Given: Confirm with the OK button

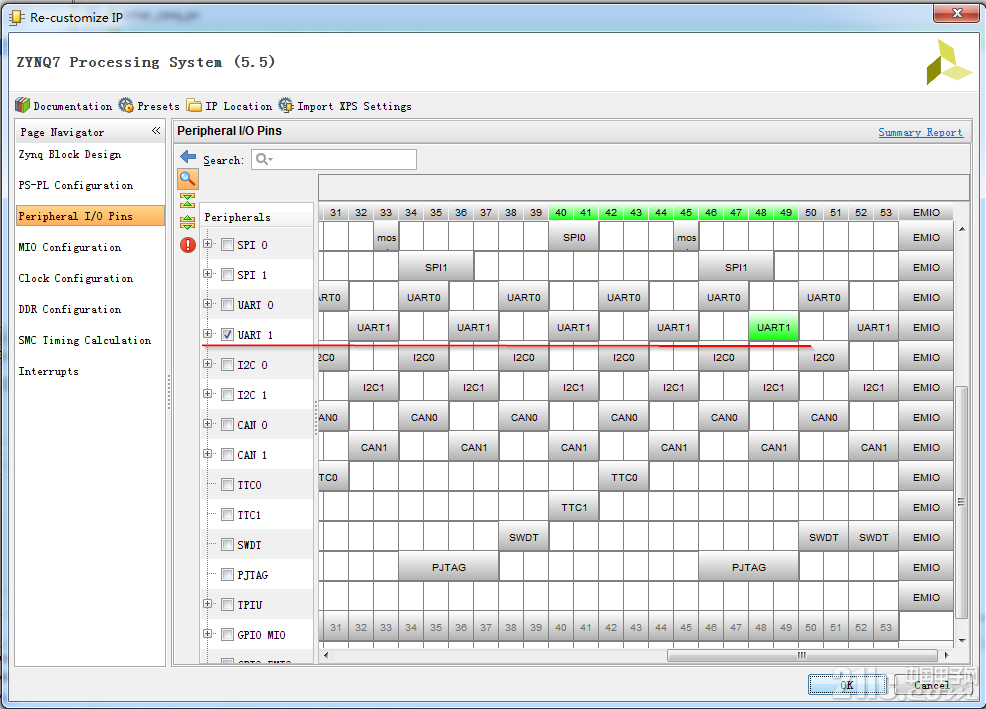Looking at the screenshot, I should 847,684.
